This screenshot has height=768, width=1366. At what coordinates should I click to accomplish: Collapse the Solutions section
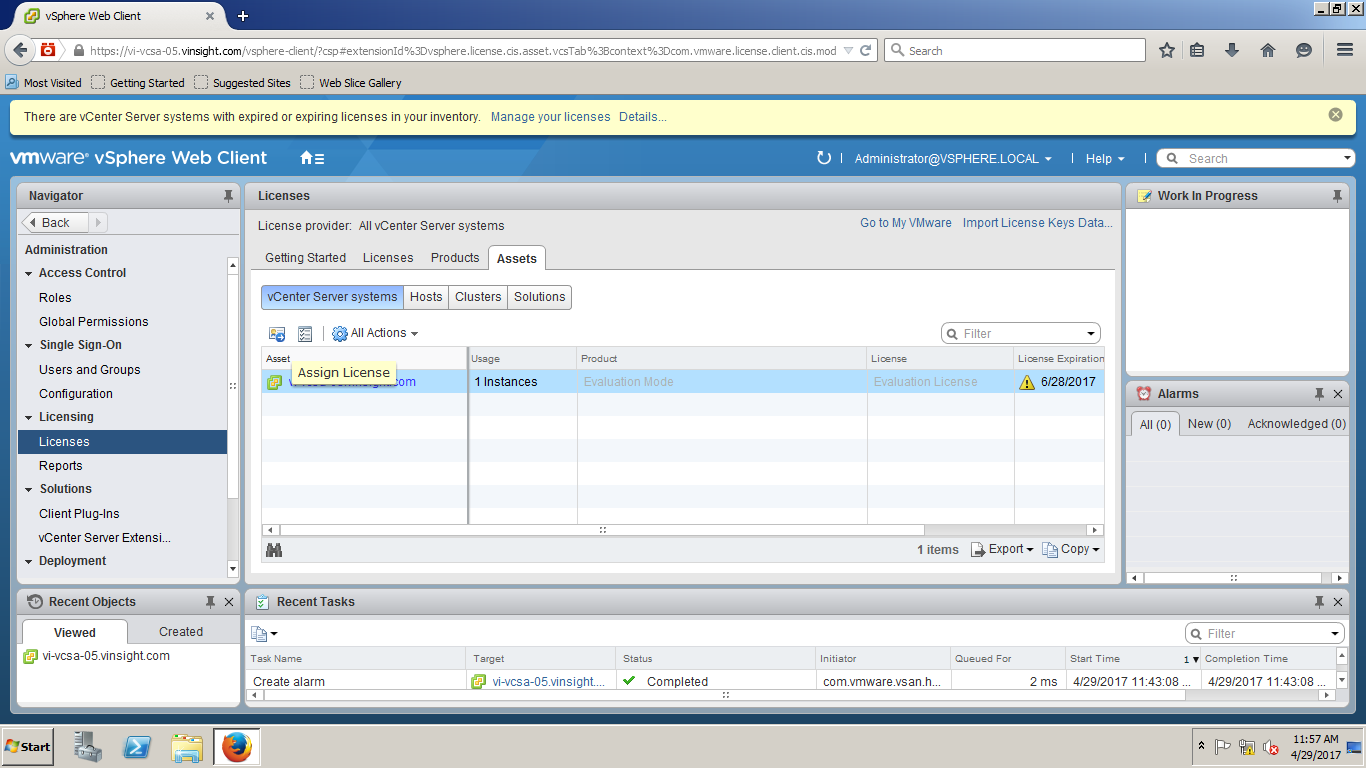click(x=29, y=489)
